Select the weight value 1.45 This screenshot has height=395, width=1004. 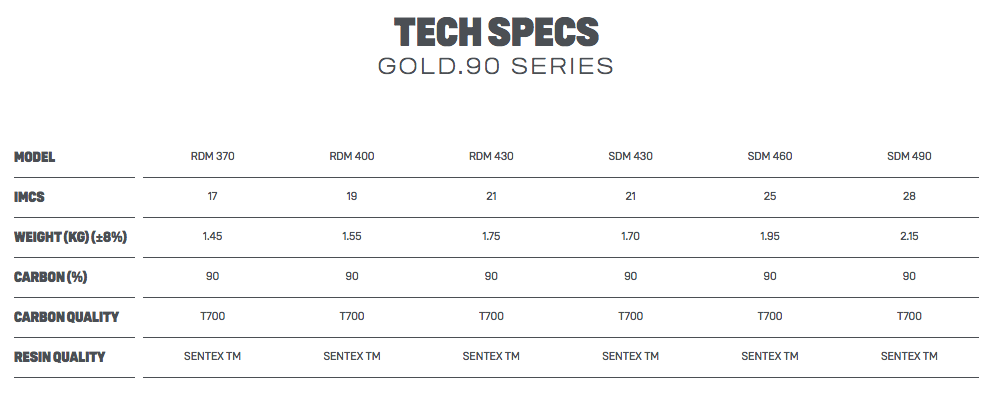click(x=213, y=236)
